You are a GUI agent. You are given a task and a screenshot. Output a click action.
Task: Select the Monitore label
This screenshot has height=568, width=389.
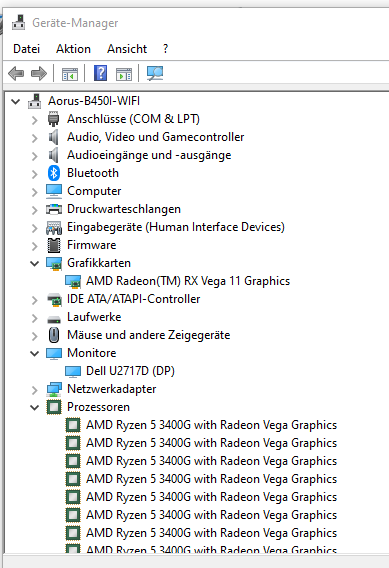pos(92,353)
